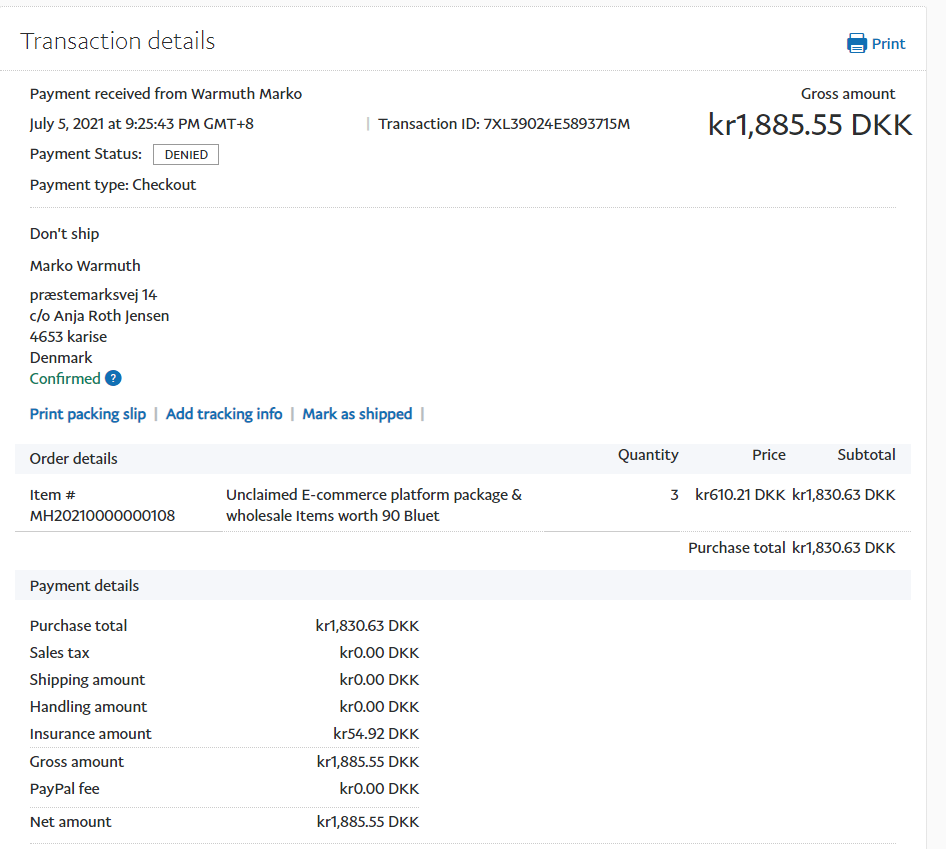The width and height of the screenshot is (946, 849).
Task: Choose Mark as shipped
Action: [357, 414]
